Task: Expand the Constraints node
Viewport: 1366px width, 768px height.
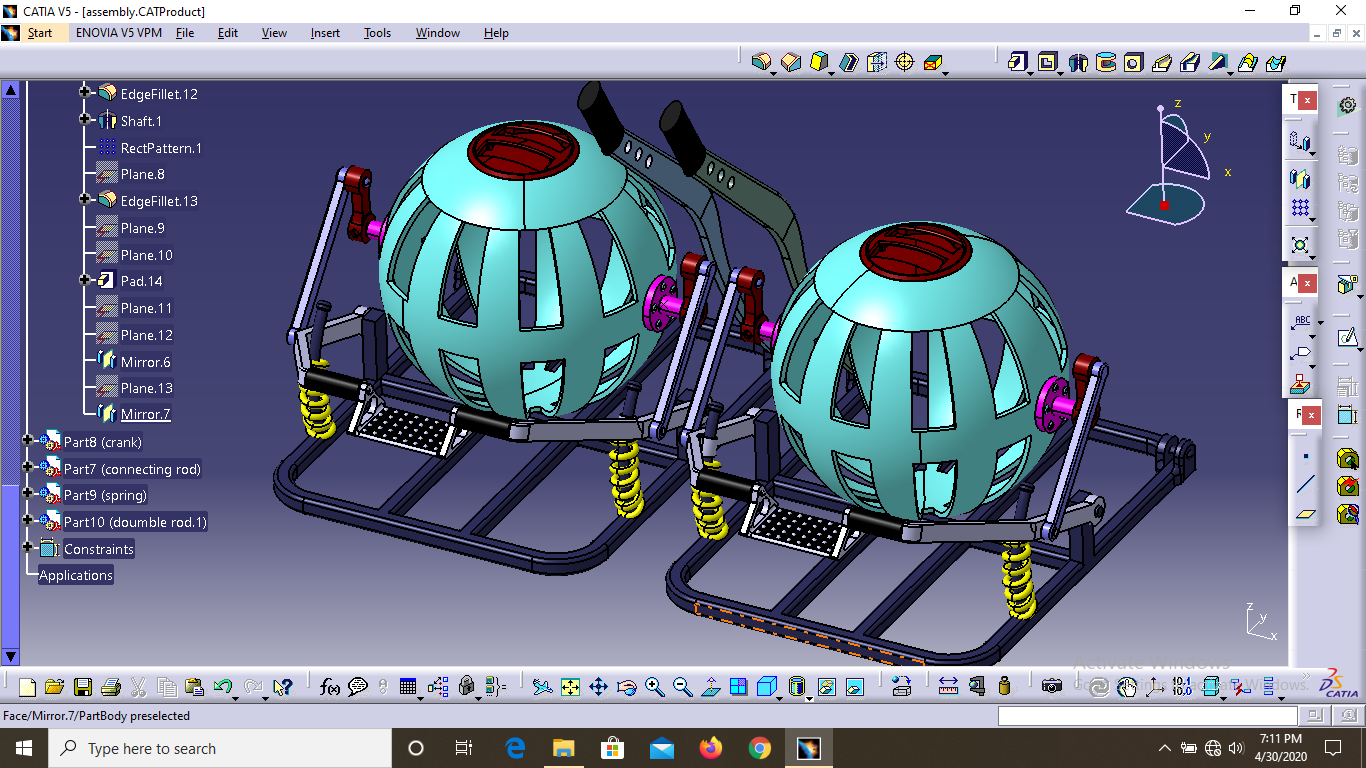Action: pyautogui.click(x=28, y=548)
